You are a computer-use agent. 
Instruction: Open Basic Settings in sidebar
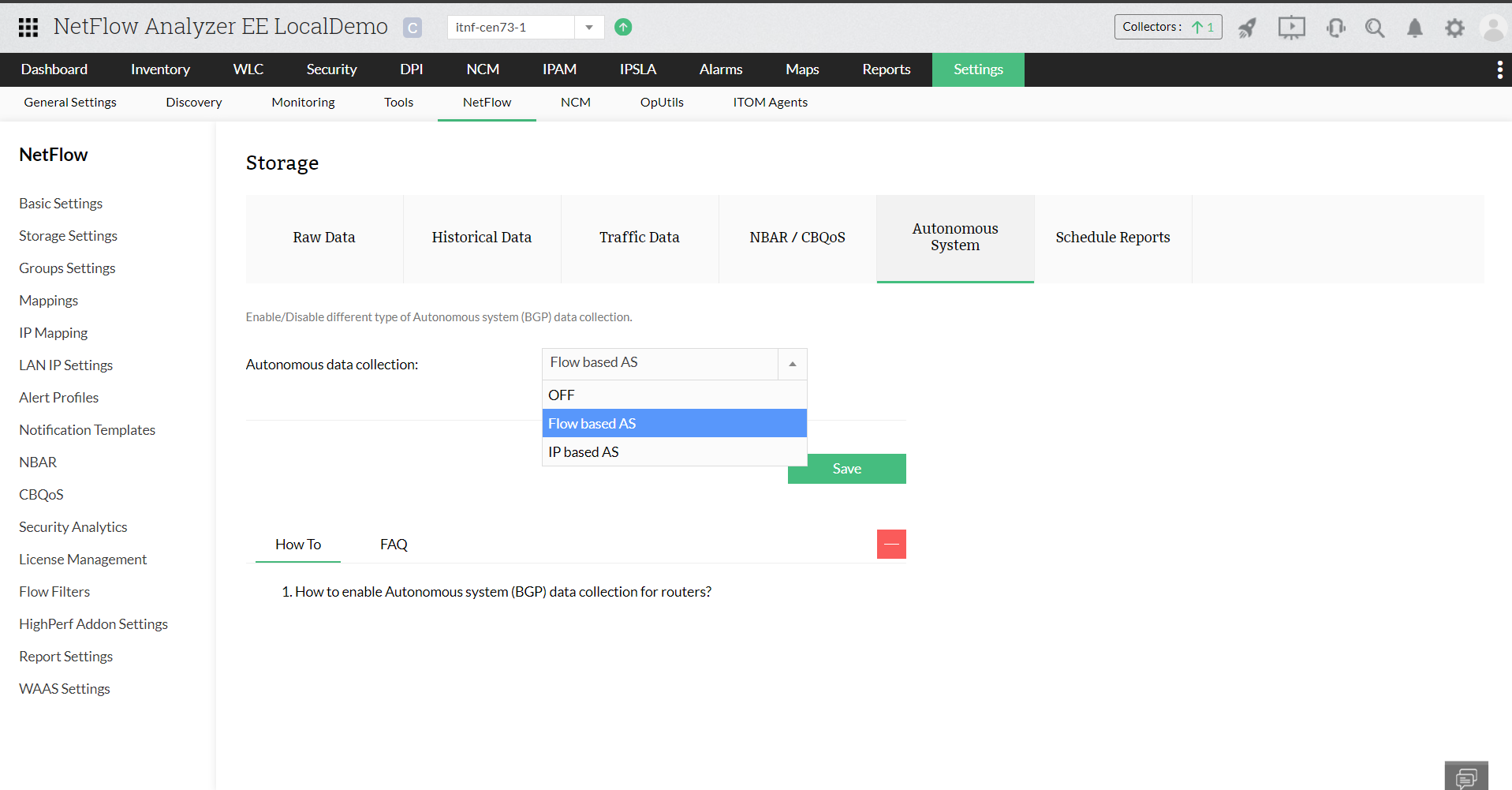pyautogui.click(x=61, y=204)
